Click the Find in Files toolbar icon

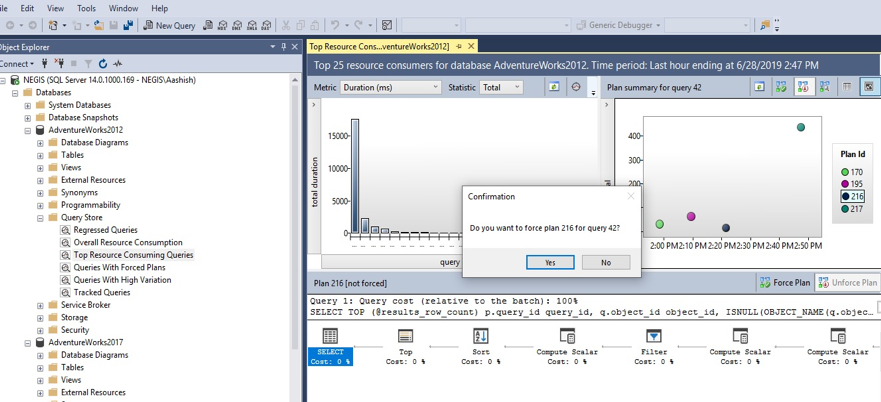(x=765, y=25)
